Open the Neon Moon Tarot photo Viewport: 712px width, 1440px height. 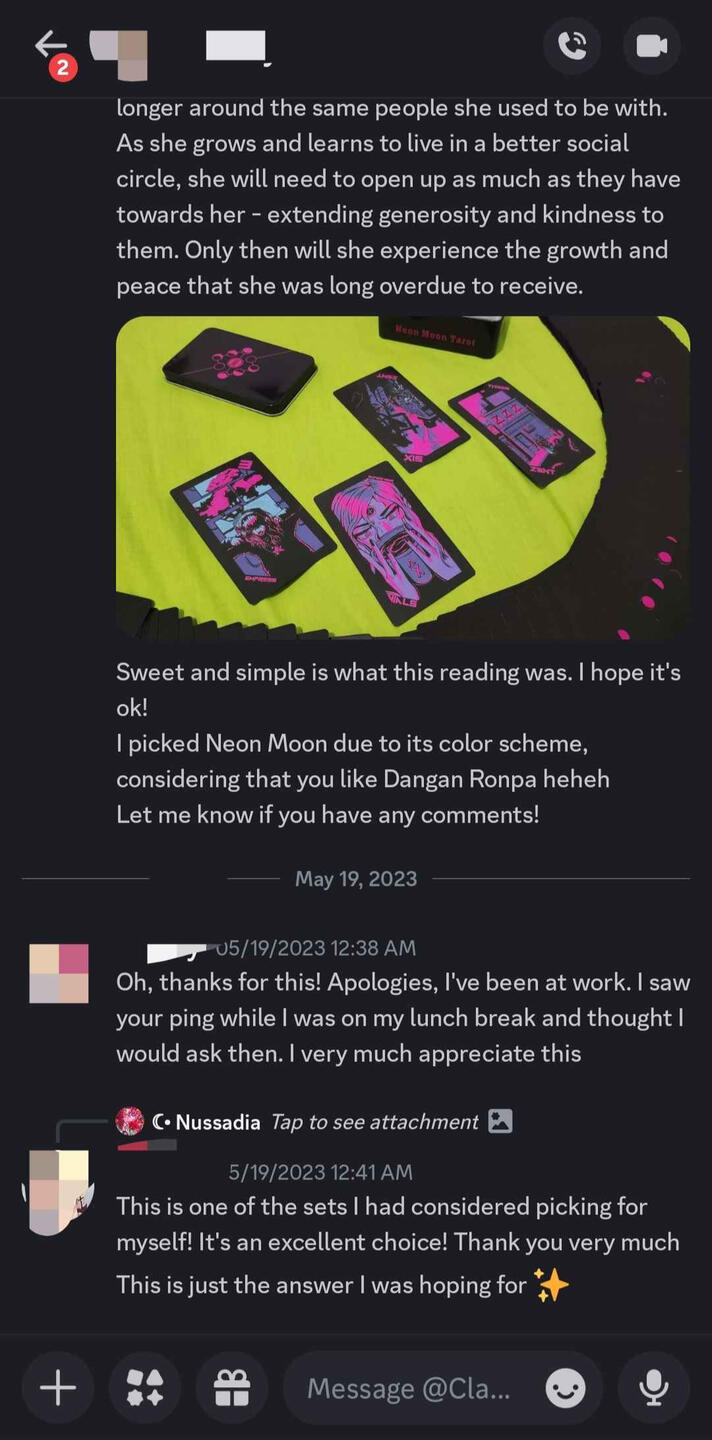click(403, 478)
